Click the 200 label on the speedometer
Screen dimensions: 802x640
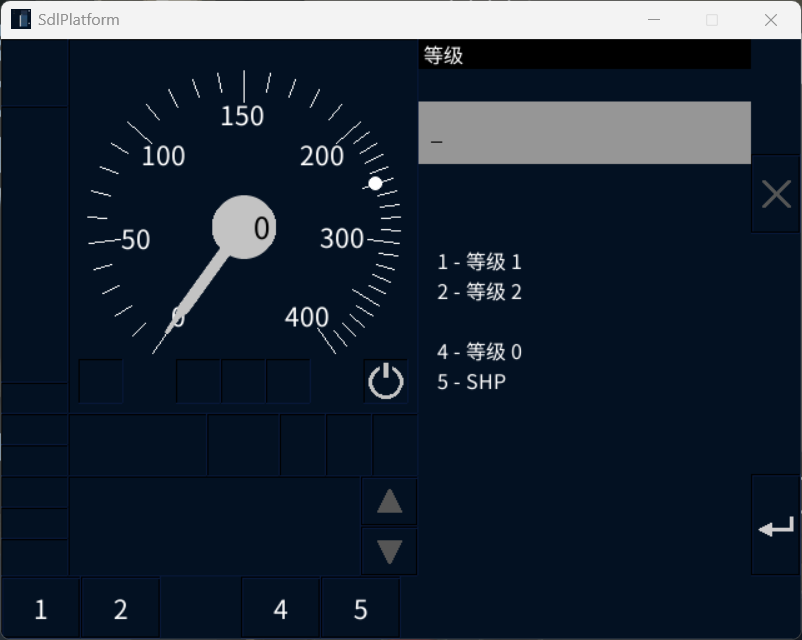click(322, 156)
